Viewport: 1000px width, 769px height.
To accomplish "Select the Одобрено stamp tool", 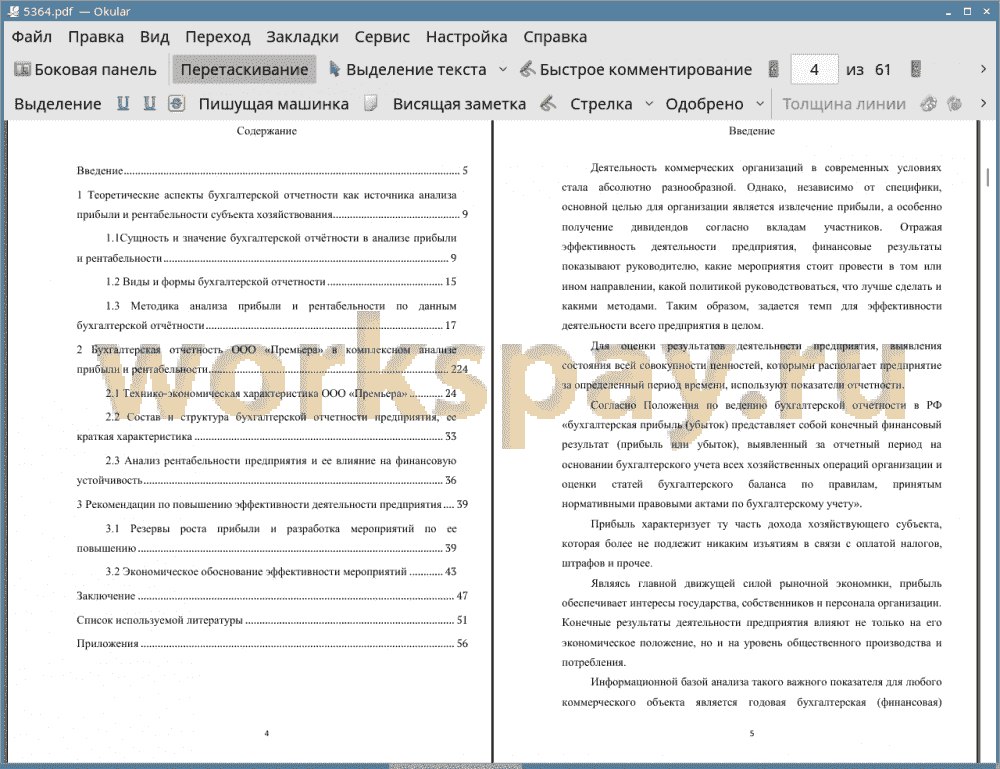I will click(x=704, y=104).
